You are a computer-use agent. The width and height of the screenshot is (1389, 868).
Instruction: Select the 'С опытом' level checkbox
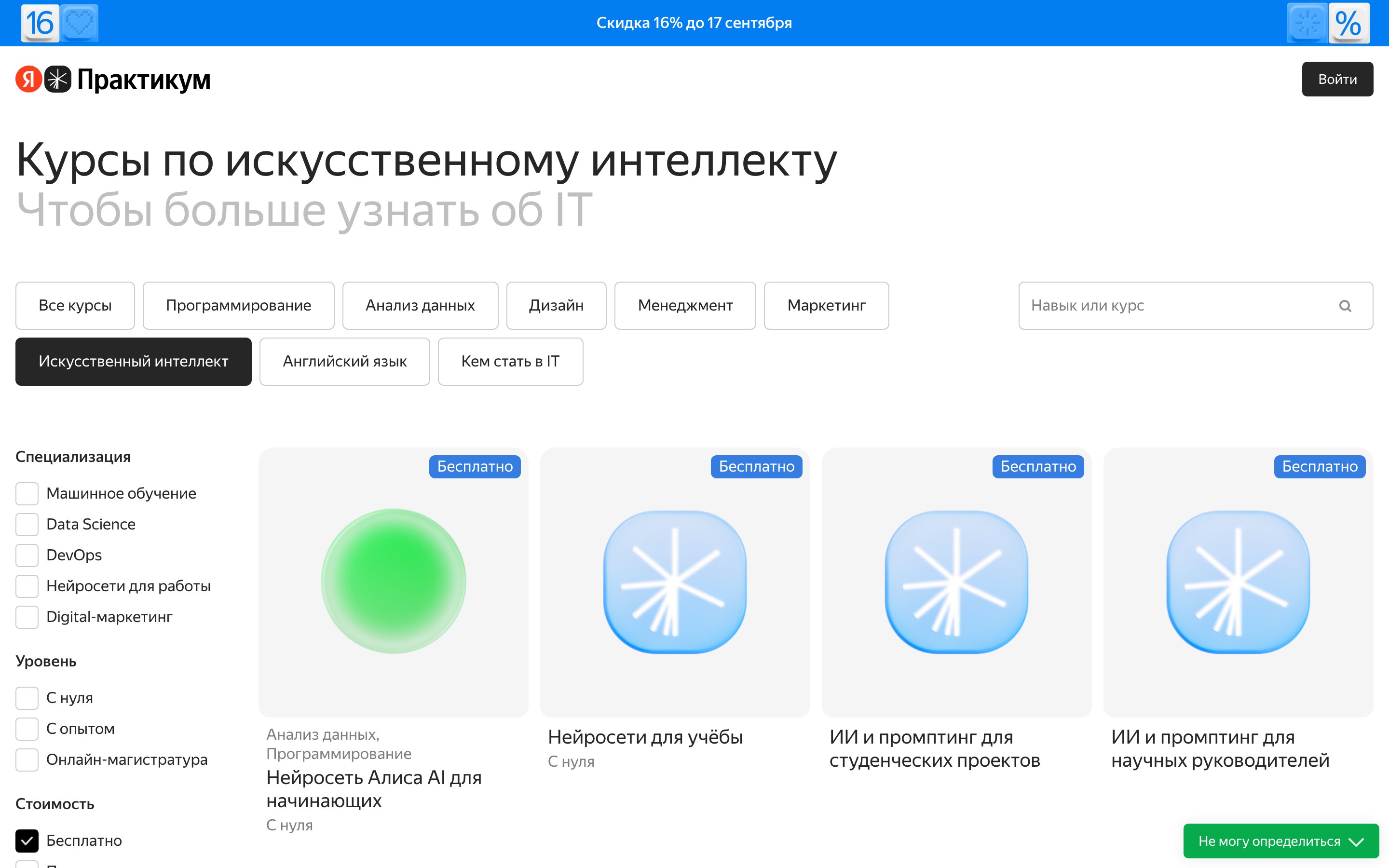coord(27,729)
